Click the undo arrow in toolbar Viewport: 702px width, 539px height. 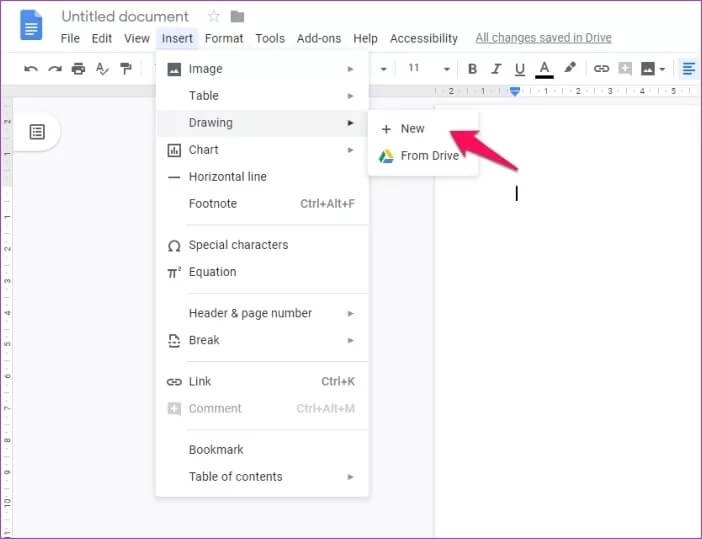pyautogui.click(x=31, y=69)
